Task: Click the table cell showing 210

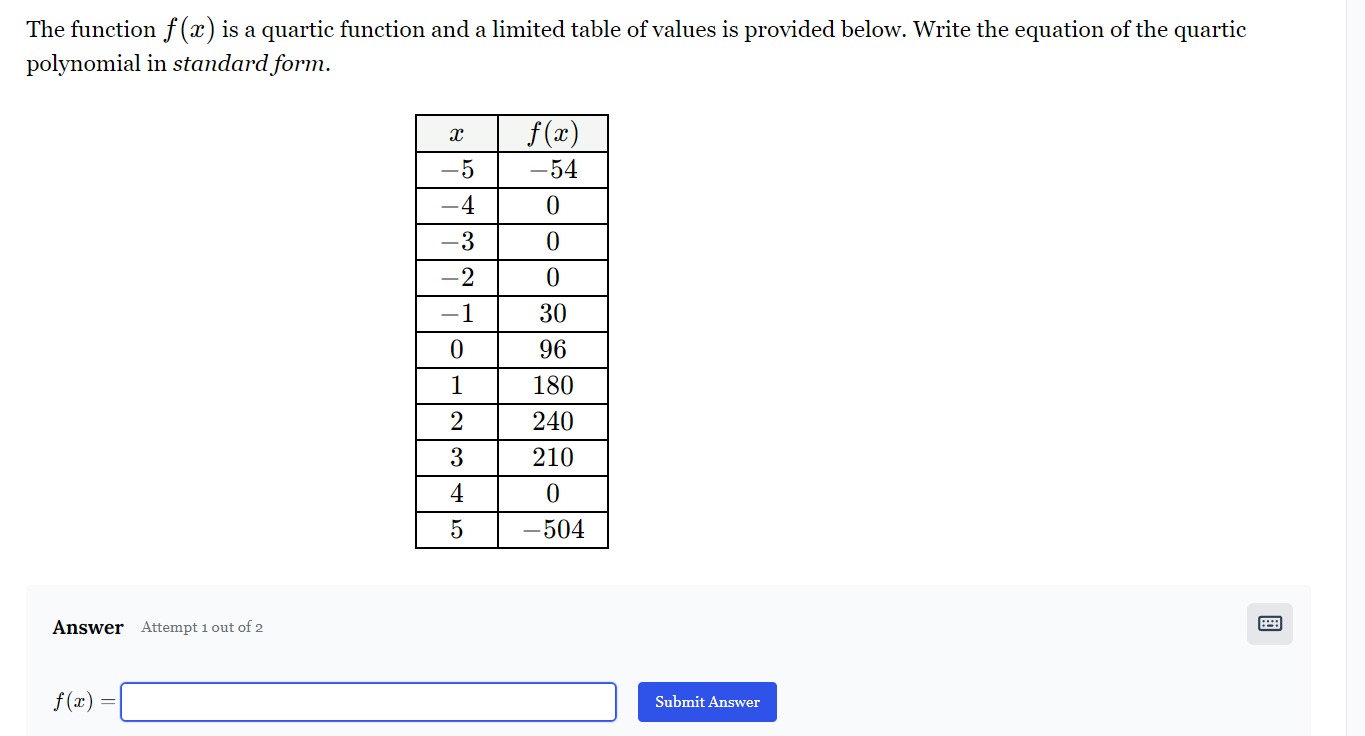Action: [553, 458]
